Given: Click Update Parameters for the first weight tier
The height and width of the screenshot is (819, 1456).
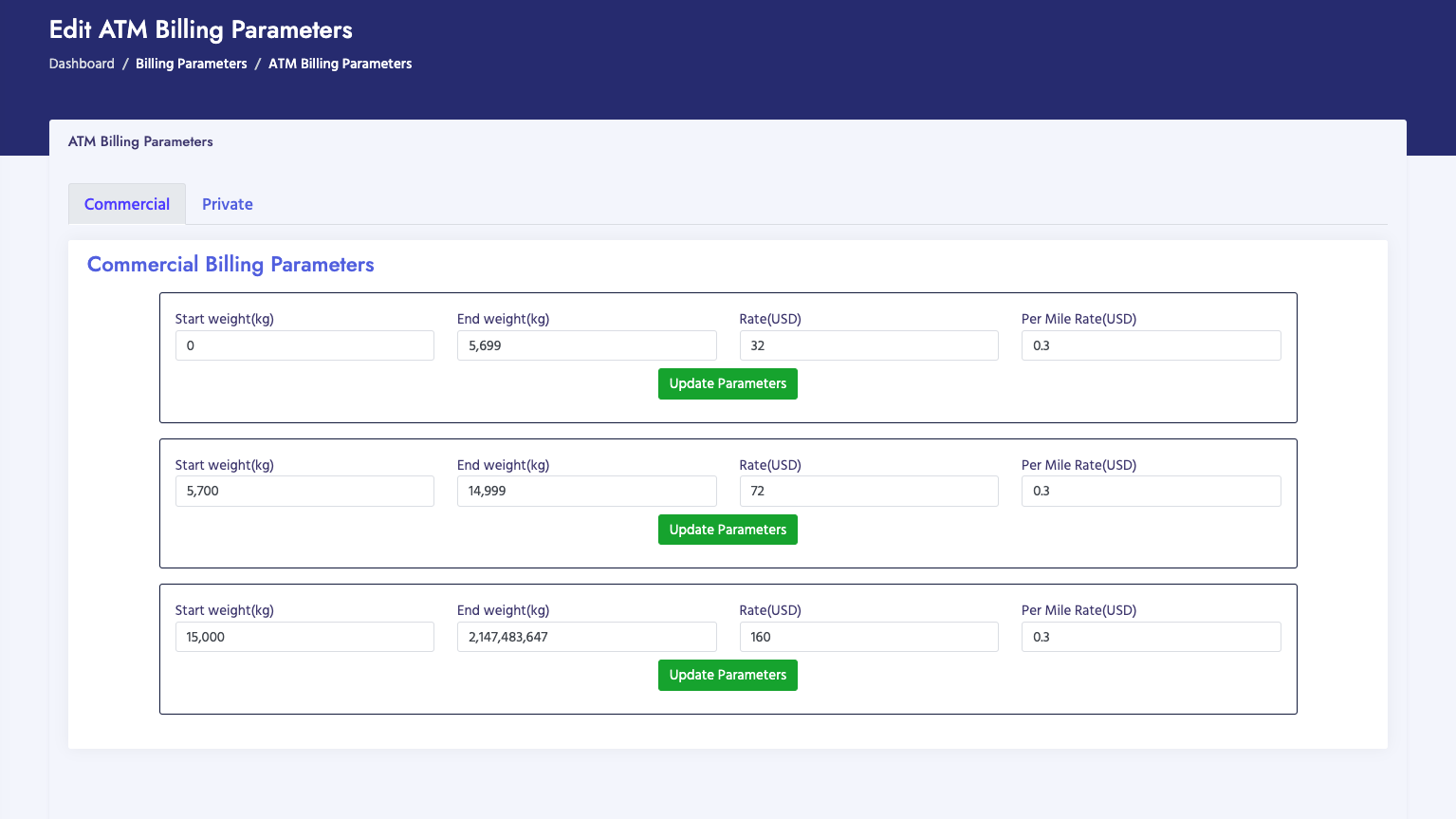Looking at the screenshot, I should click(x=728, y=383).
